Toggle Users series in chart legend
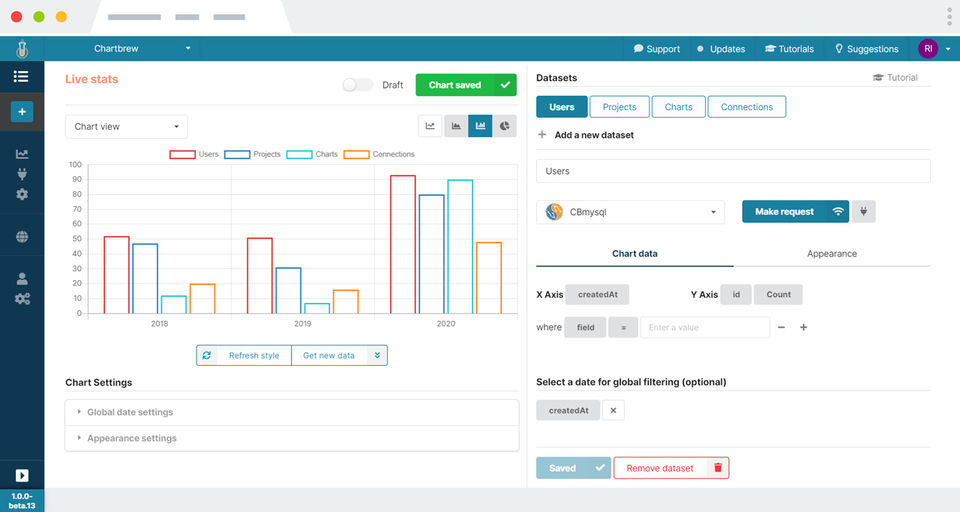 pos(194,154)
